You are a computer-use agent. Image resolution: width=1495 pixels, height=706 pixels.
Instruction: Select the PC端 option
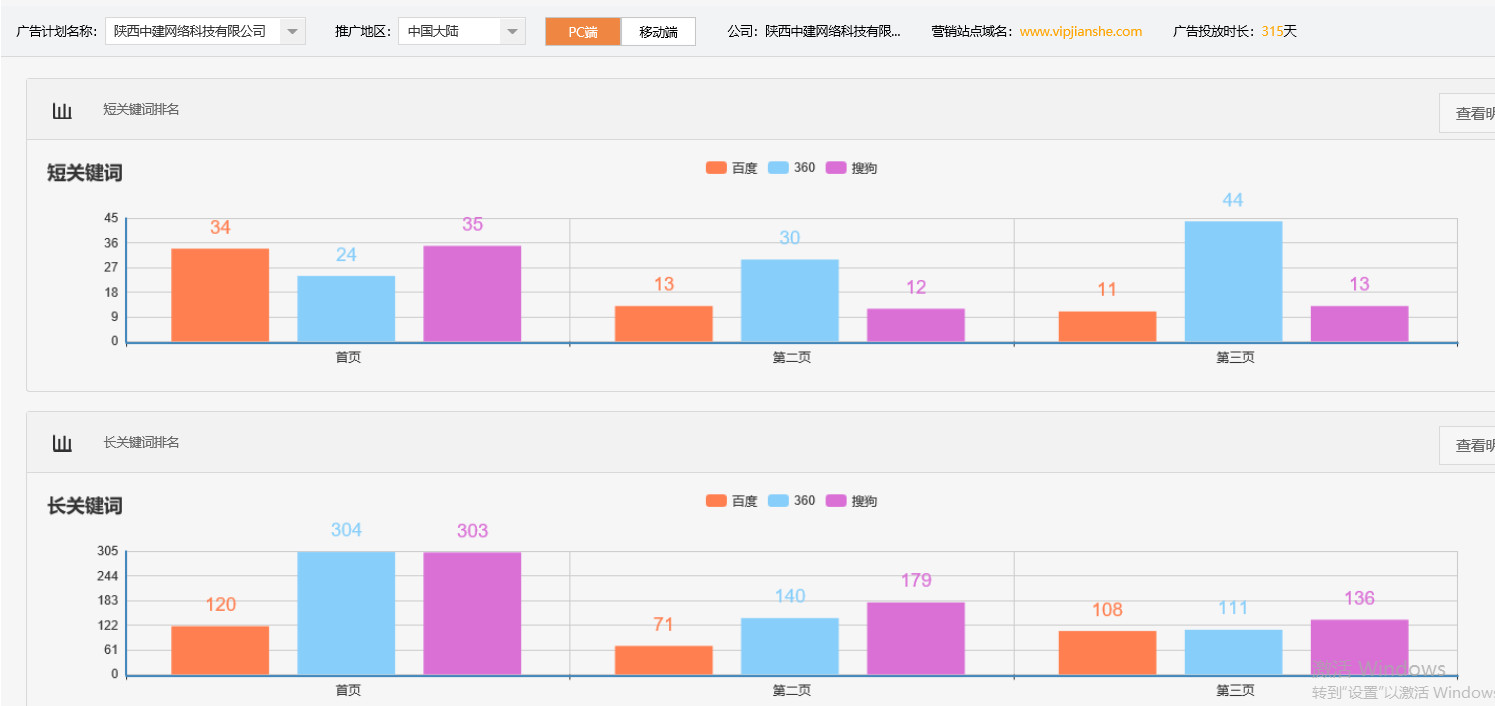pyautogui.click(x=582, y=31)
